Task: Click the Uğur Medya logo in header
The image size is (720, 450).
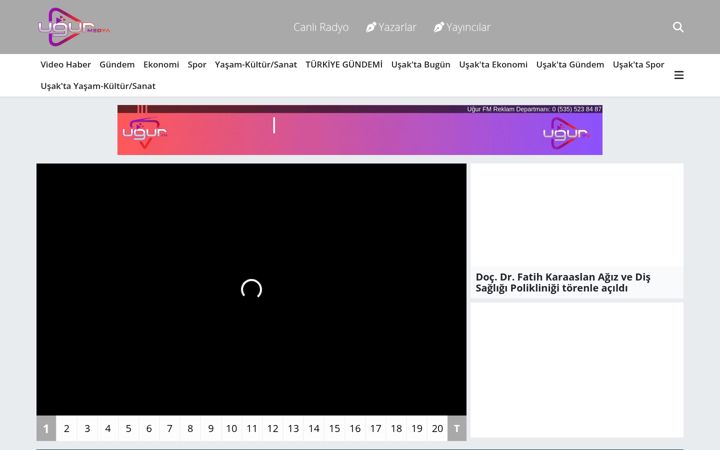Action: point(74,27)
